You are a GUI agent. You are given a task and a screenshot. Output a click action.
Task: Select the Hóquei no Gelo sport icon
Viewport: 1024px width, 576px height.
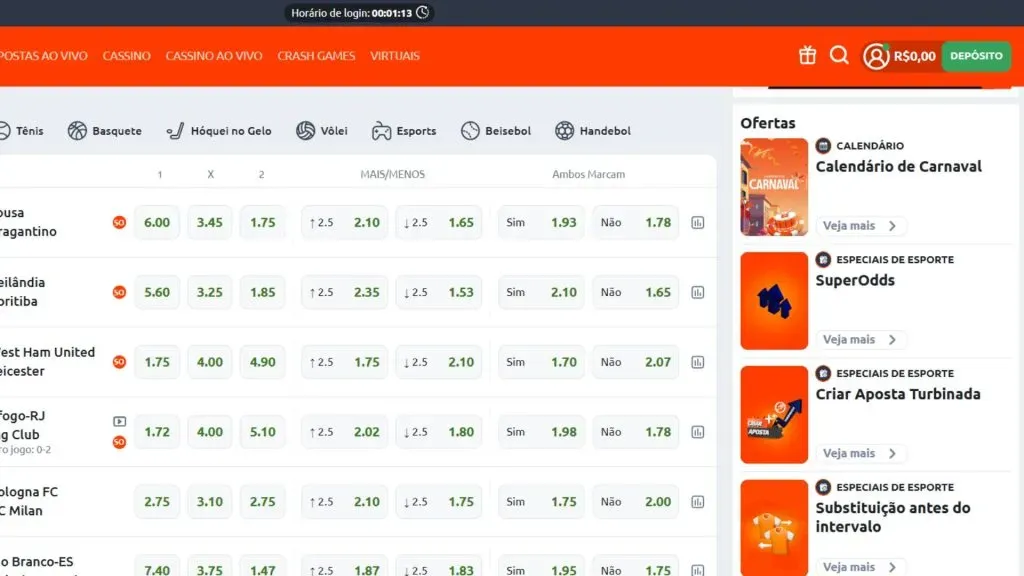175,131
